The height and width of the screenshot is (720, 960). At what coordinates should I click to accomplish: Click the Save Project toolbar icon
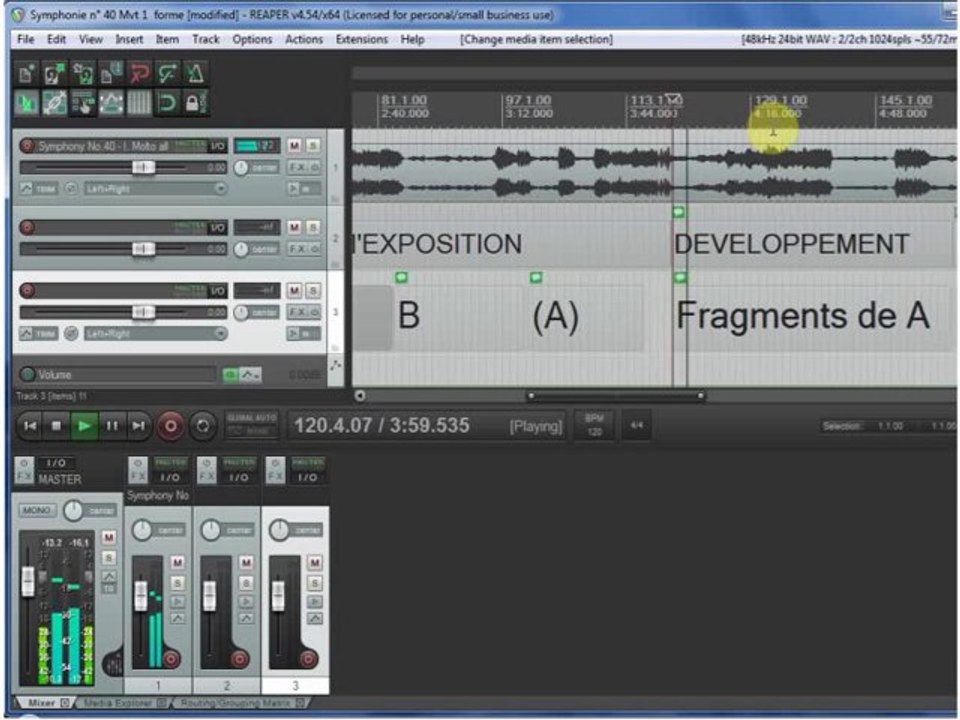pyautogui.click(x=83, y=74)
